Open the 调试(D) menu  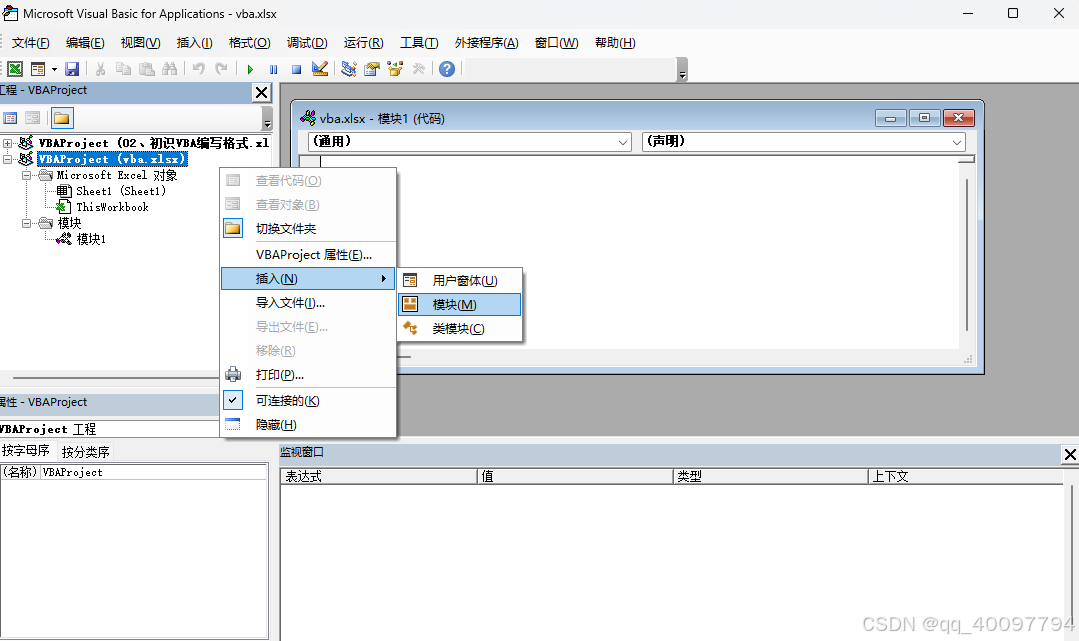pyautogui.click(x=307, y=43)
